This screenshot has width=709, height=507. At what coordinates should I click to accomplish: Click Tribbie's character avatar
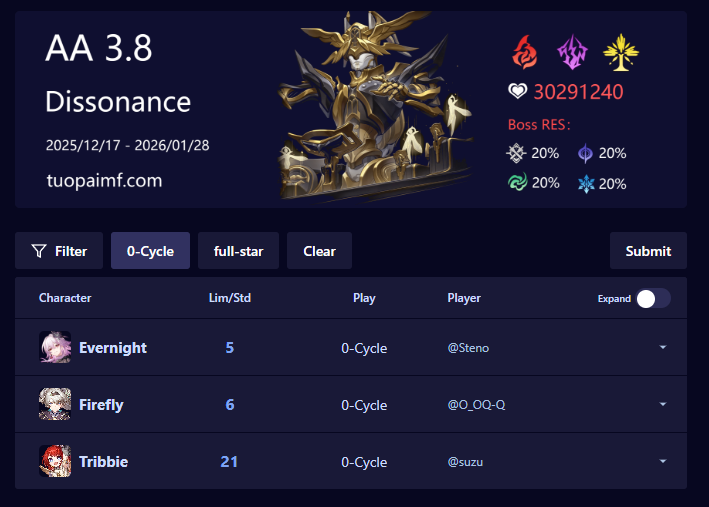tap(55, 461)
